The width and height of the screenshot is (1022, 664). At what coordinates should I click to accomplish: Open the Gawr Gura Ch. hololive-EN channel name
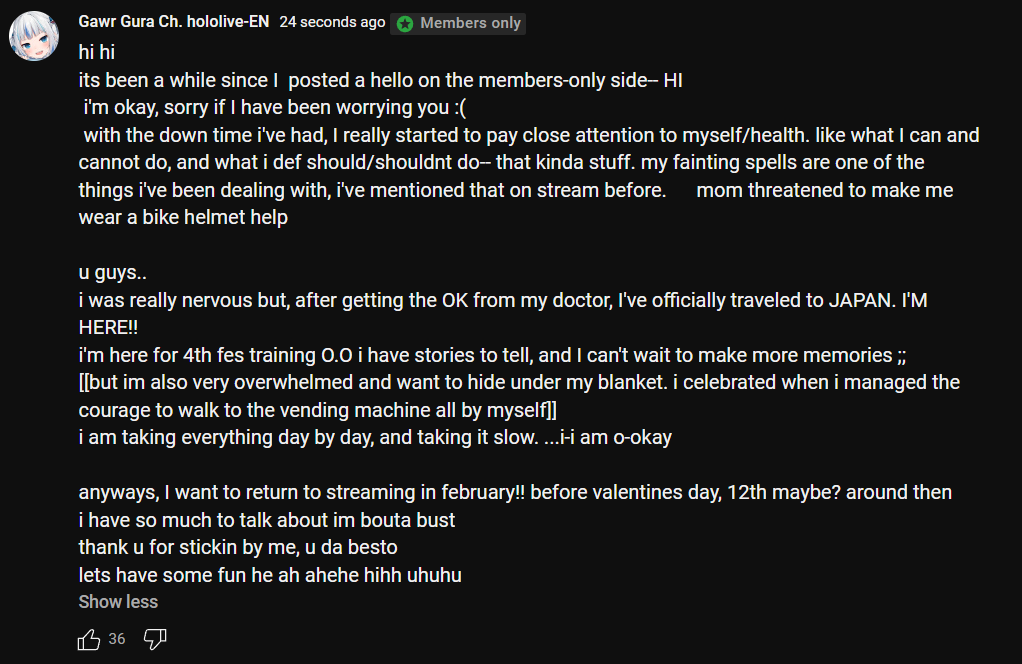(x=173, y=22)
